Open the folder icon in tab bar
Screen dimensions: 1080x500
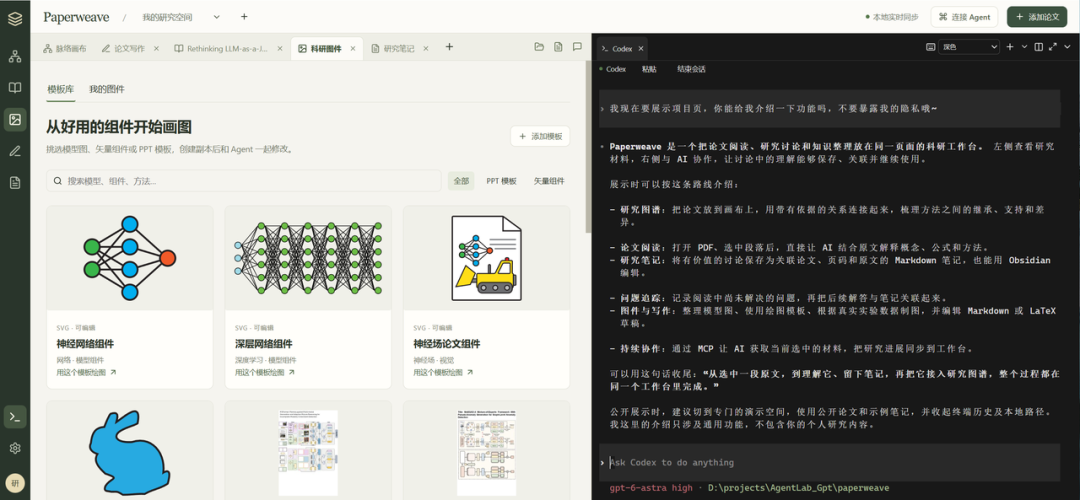pyautogui.click(x=539, y=47)
